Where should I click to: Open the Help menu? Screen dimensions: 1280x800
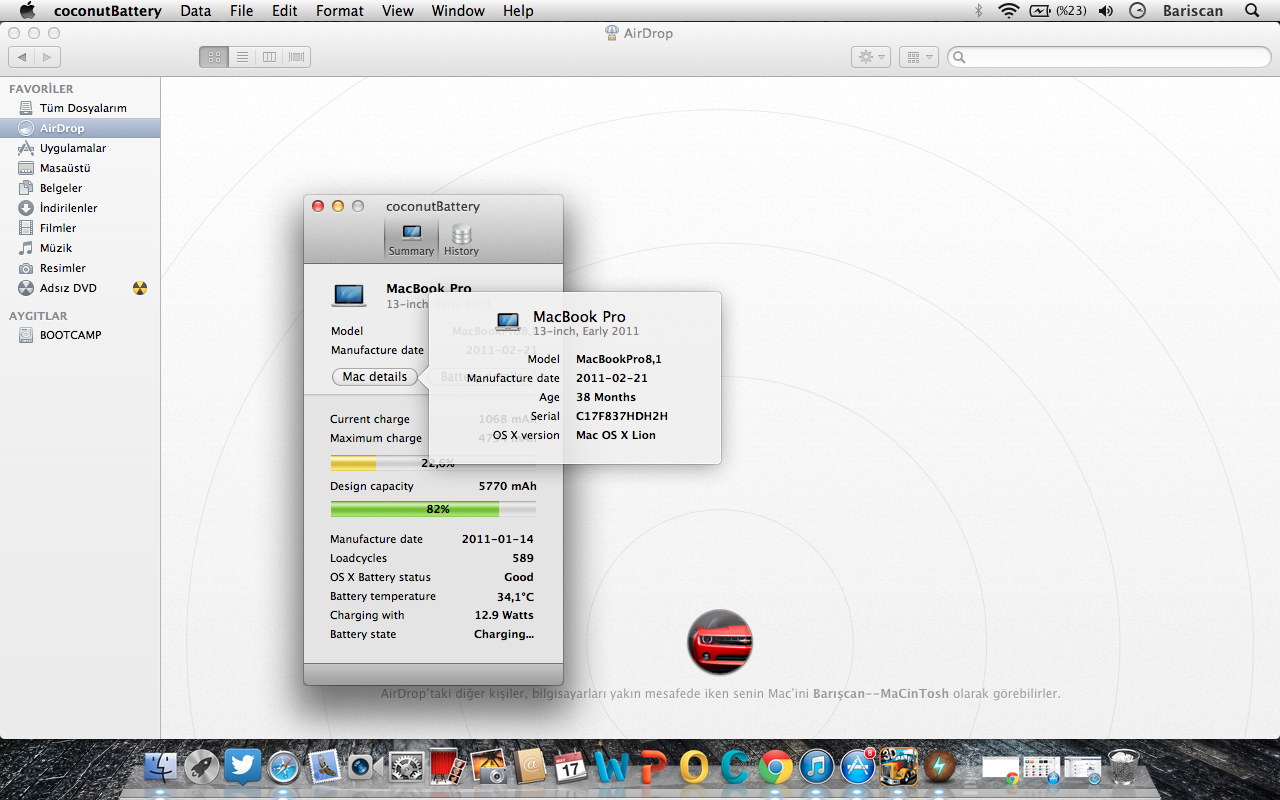pyautogui.click(x=518, y=11)
